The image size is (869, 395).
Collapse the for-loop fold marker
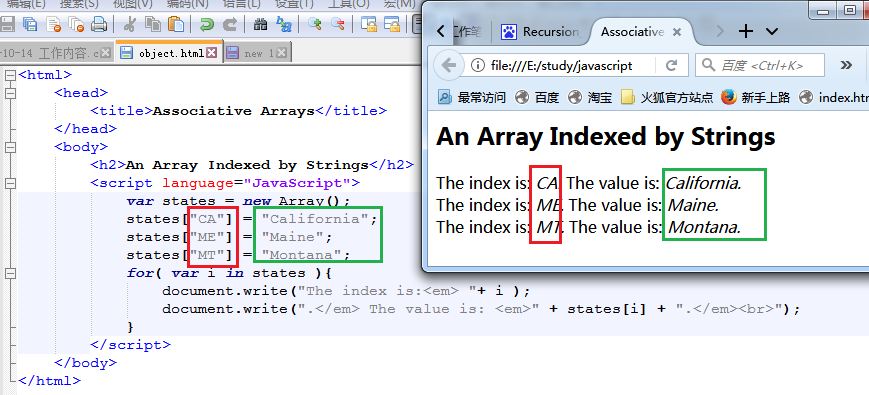tap(9, 273)
